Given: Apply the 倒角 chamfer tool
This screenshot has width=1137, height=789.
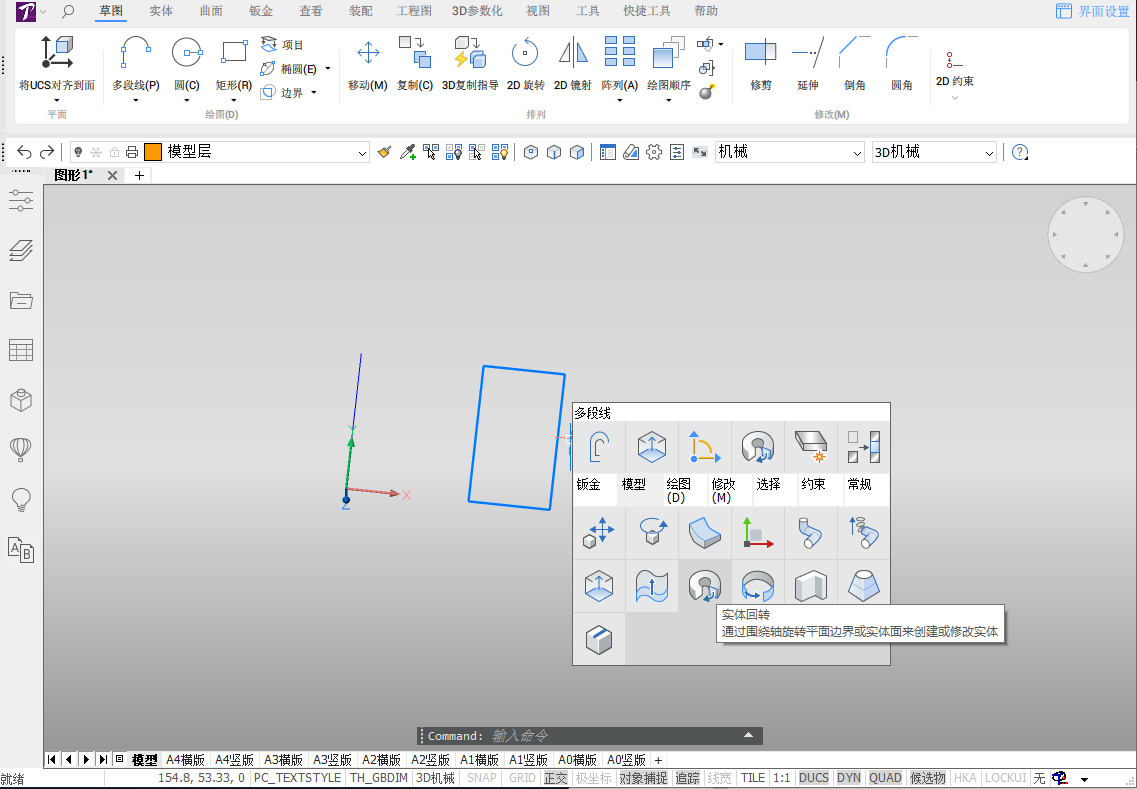Looking at the screenshot, I should [855, 53].
